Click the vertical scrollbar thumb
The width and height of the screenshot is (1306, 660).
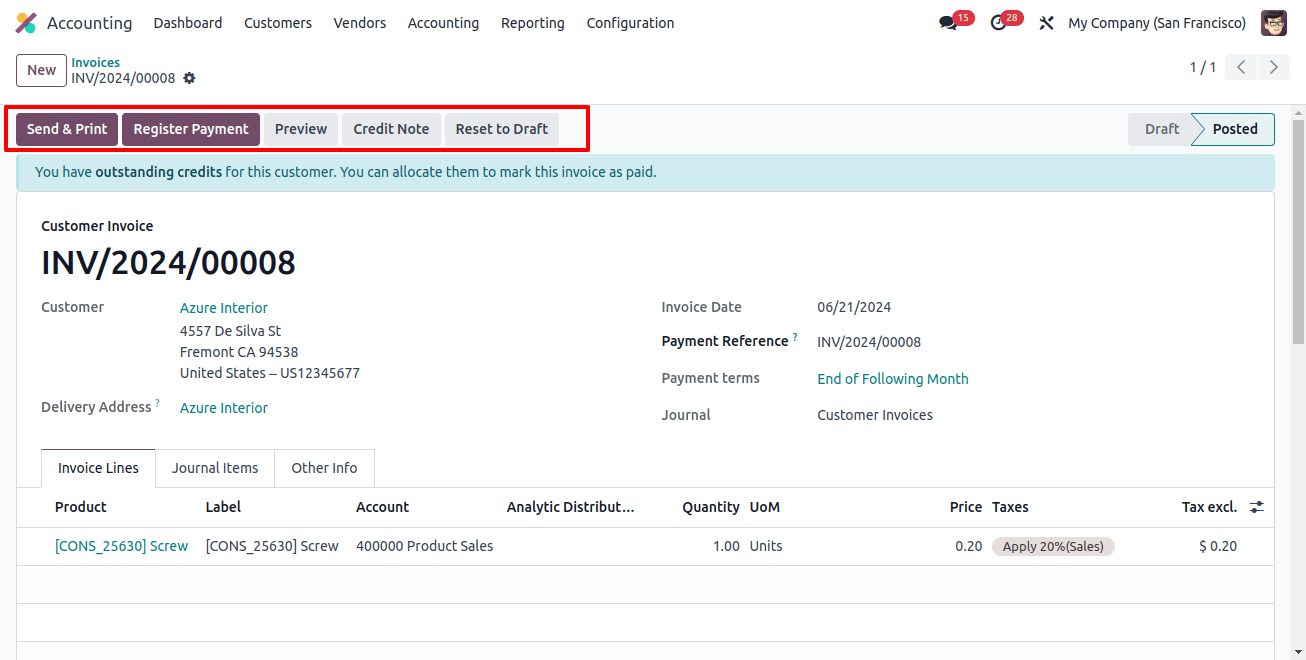coord(1299,232)
